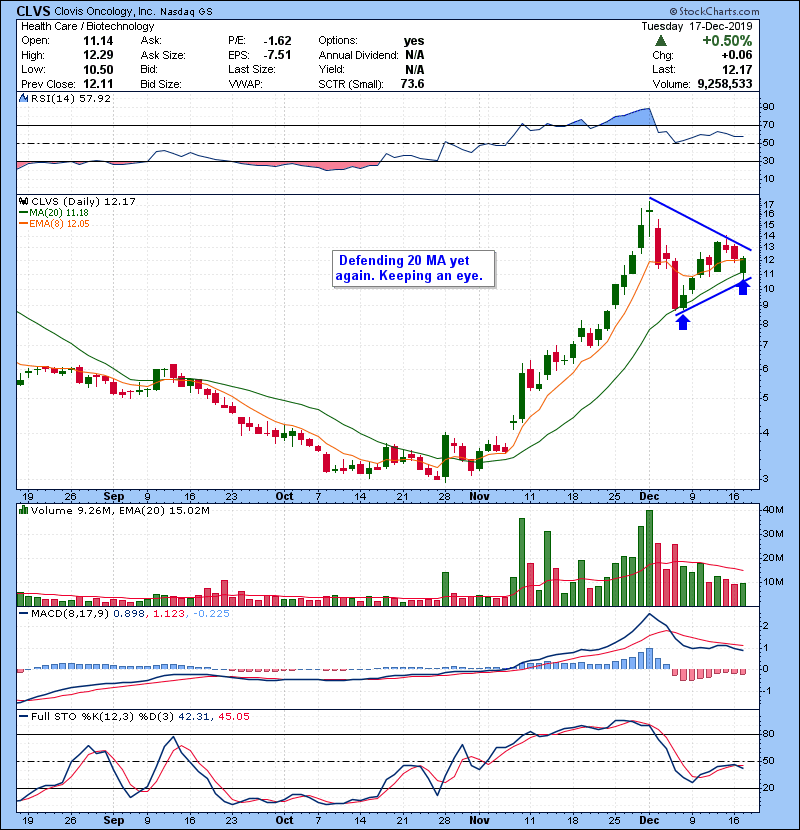Click the Ask Size label
The height and width of the screenshot is (830, 800).
point(163,55)
